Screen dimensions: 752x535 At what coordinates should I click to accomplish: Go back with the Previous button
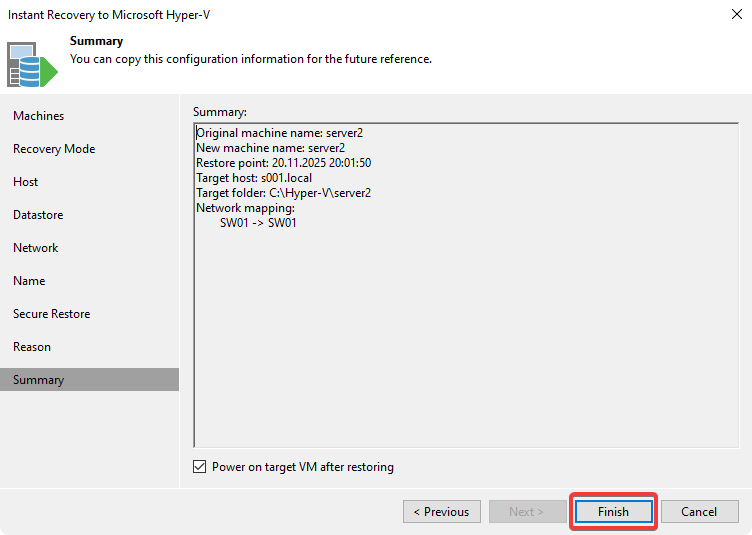pos(441,511)
